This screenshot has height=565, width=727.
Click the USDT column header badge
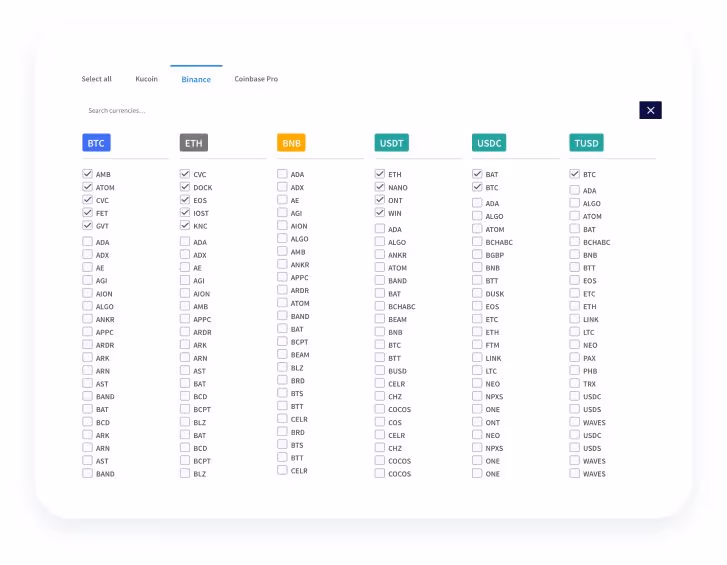click(392, 143)
